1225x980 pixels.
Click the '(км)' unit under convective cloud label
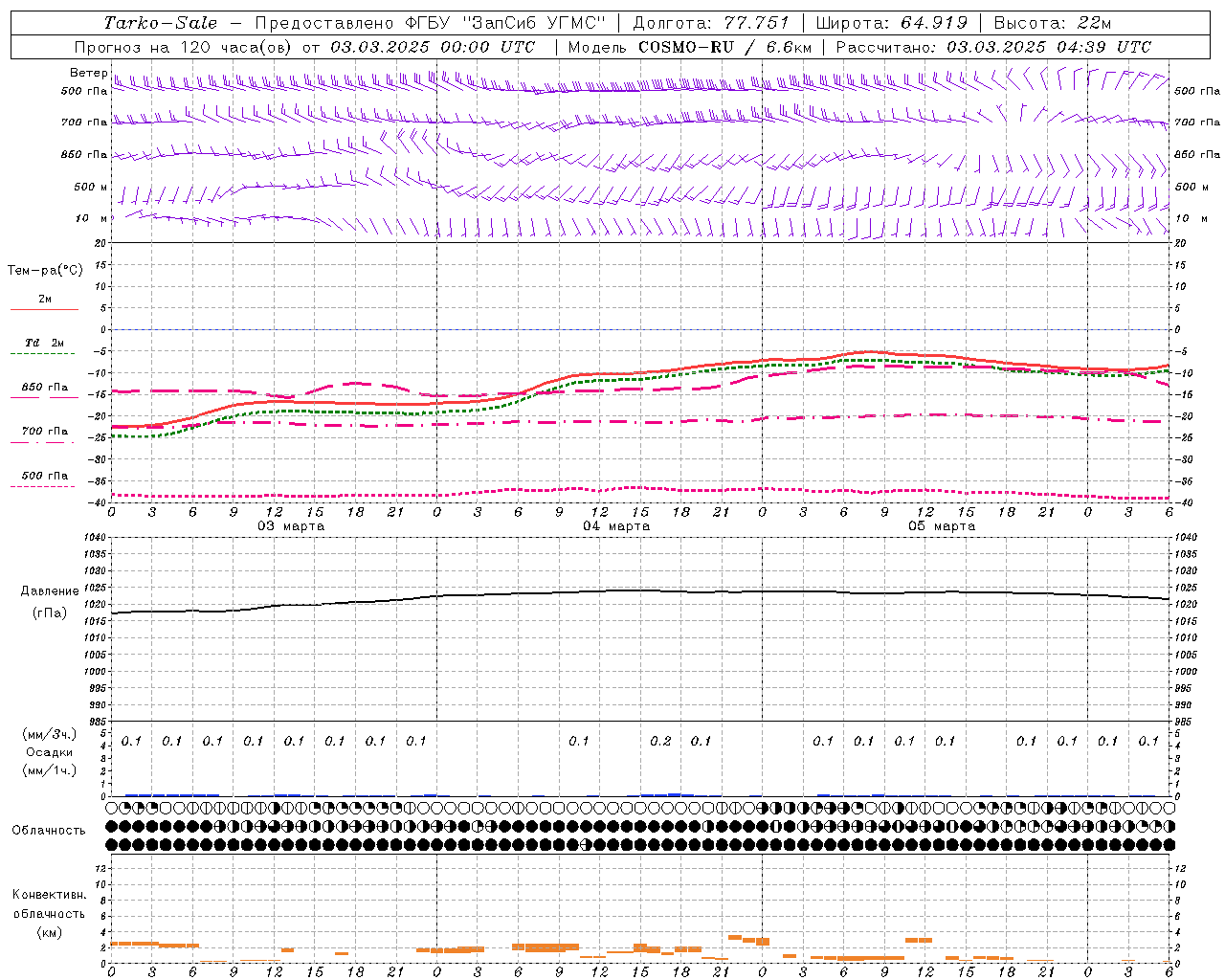(50, 932)
